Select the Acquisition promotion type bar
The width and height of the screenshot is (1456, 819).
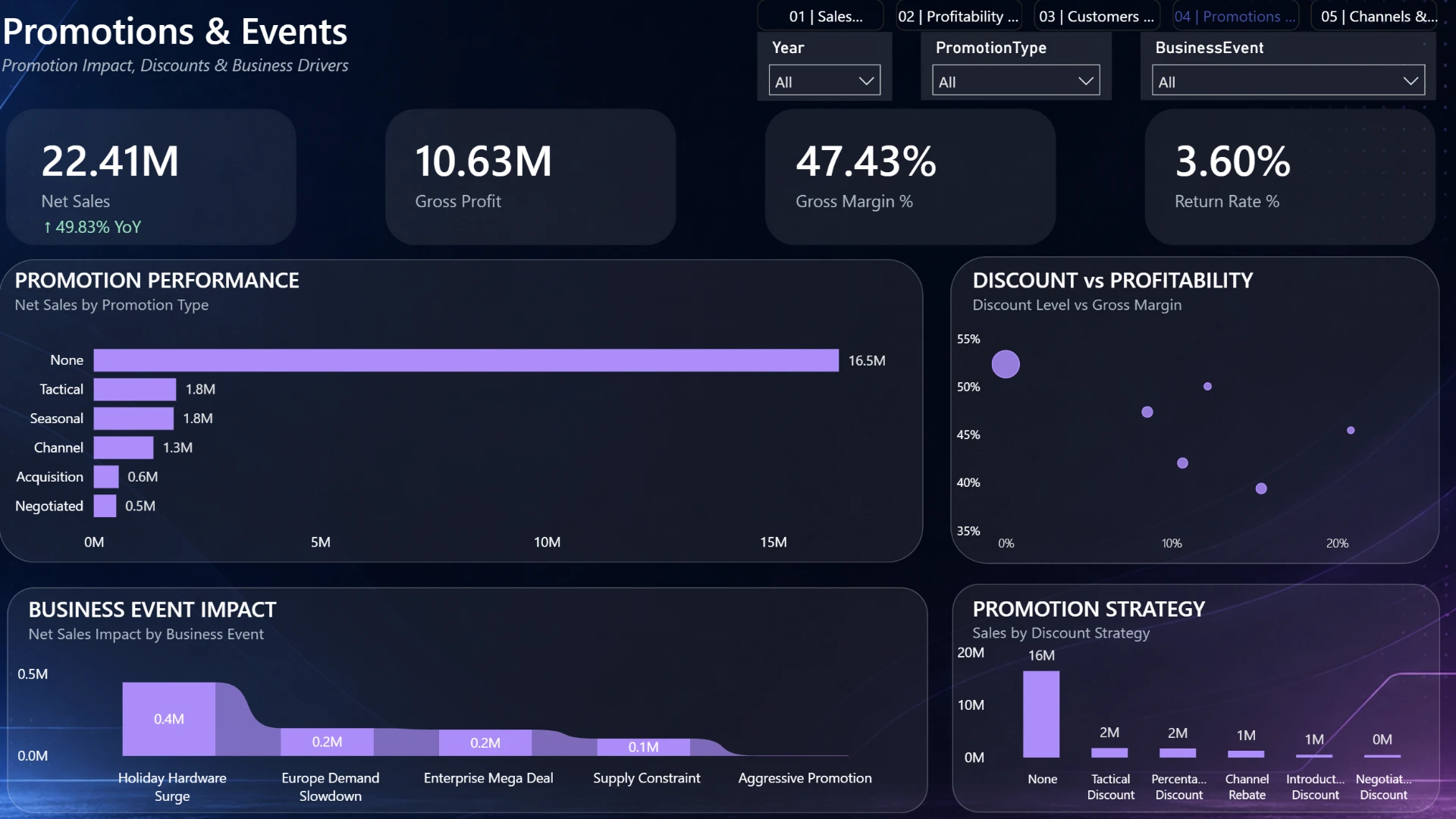pos(106,477)
